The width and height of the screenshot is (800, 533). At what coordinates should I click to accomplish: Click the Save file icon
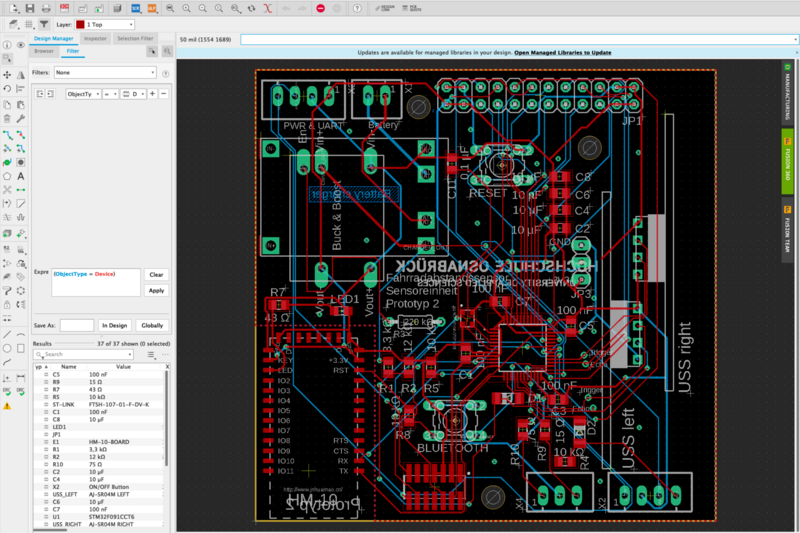click(30, 8)
